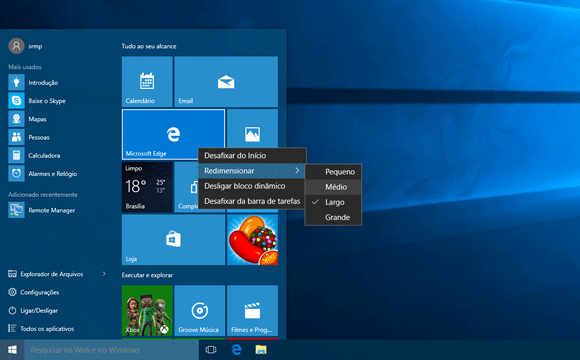This screenshot has height=360, width=580.
Task: Launch the Candy Crush tile
Action: pyautogui.click(x=252, y=240)
